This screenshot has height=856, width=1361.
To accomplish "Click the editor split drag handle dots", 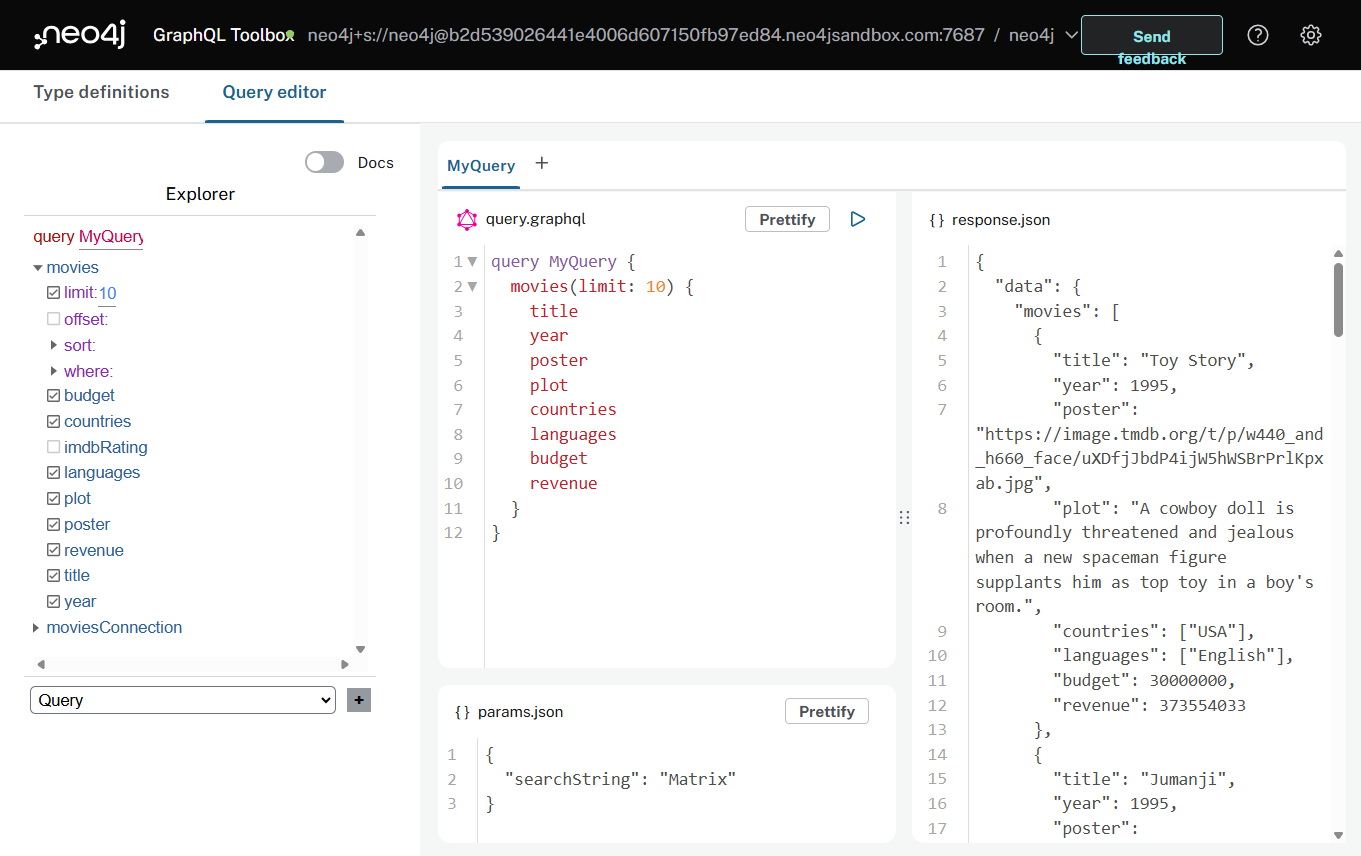I will pyautogui.click(x=904, y=517).
